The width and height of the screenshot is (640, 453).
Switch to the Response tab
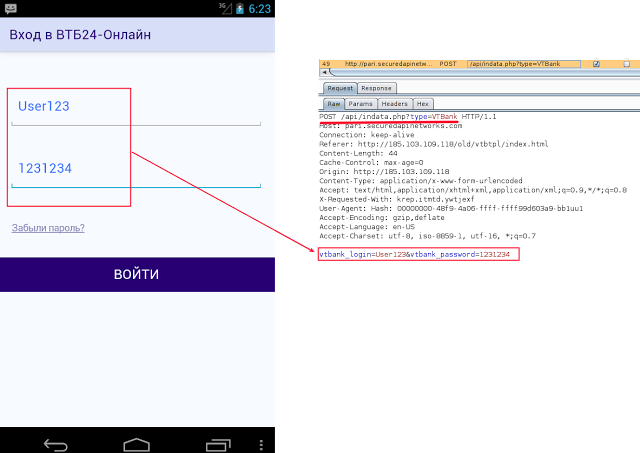376,88
